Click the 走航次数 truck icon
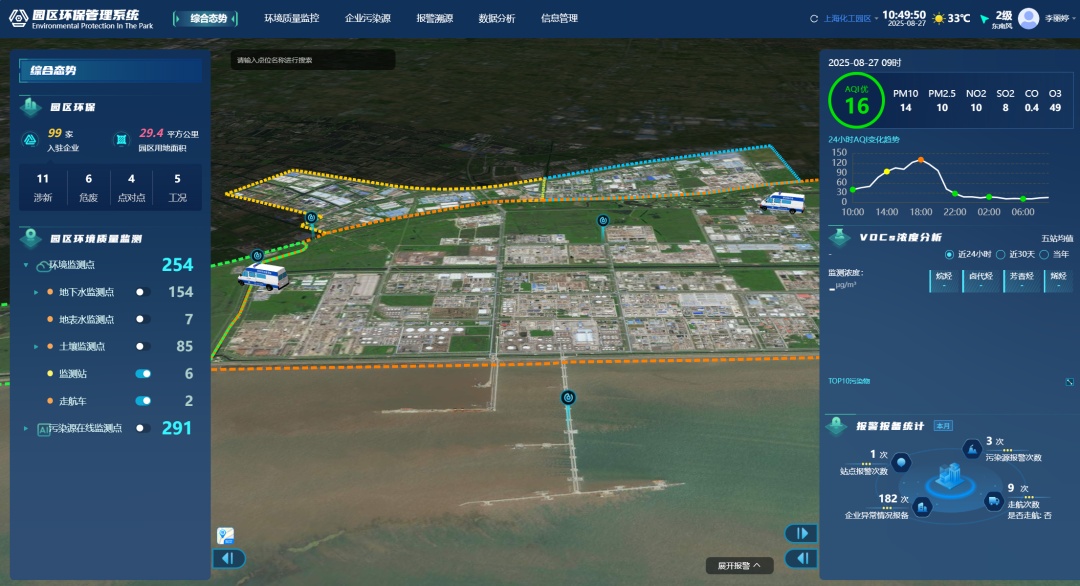The image size is (1080, 586). pyautogui.click(x=993, y=501)
